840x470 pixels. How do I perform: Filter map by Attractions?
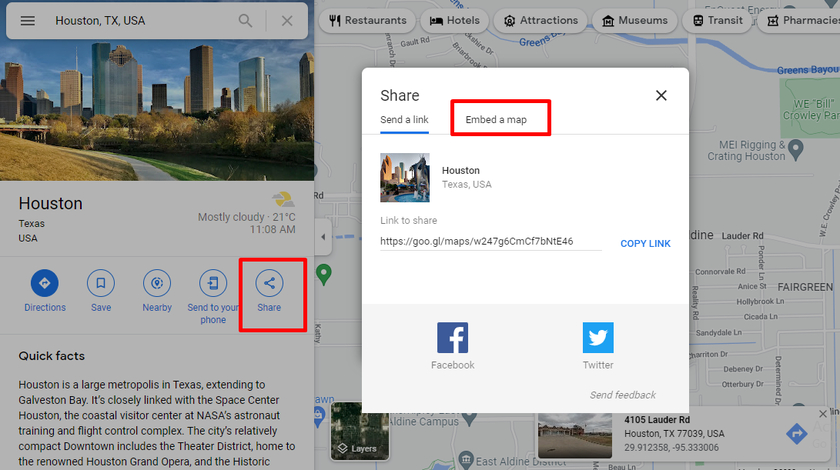click(x=541, y=20)
